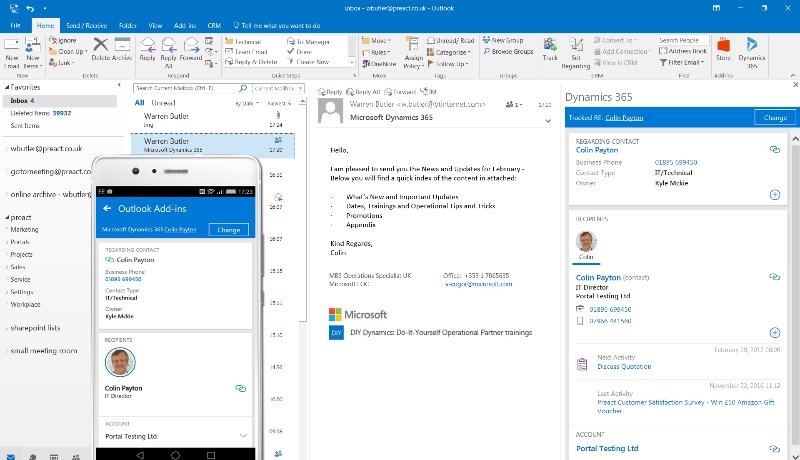
Task: Run the To Manager quick step
Action: point(309,42)
